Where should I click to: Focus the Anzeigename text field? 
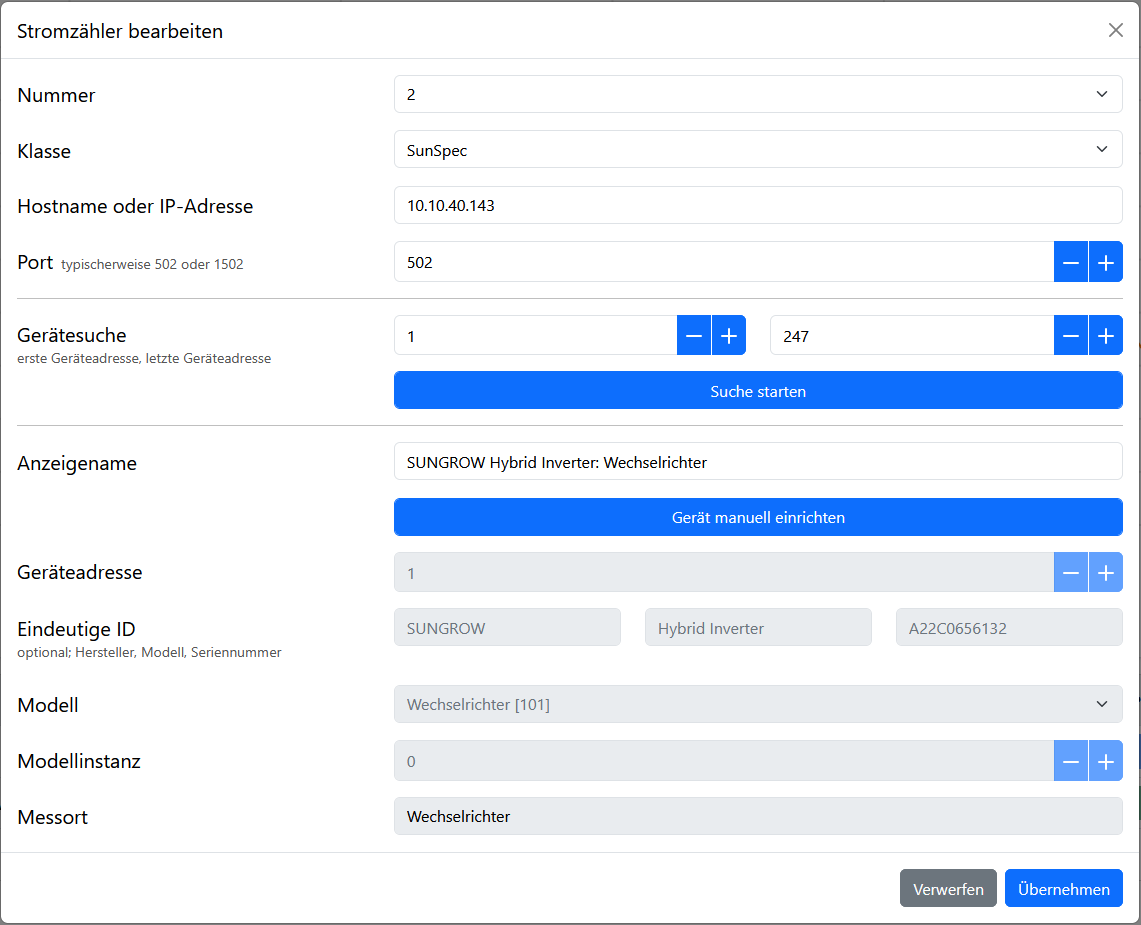(x=758, y=462)
